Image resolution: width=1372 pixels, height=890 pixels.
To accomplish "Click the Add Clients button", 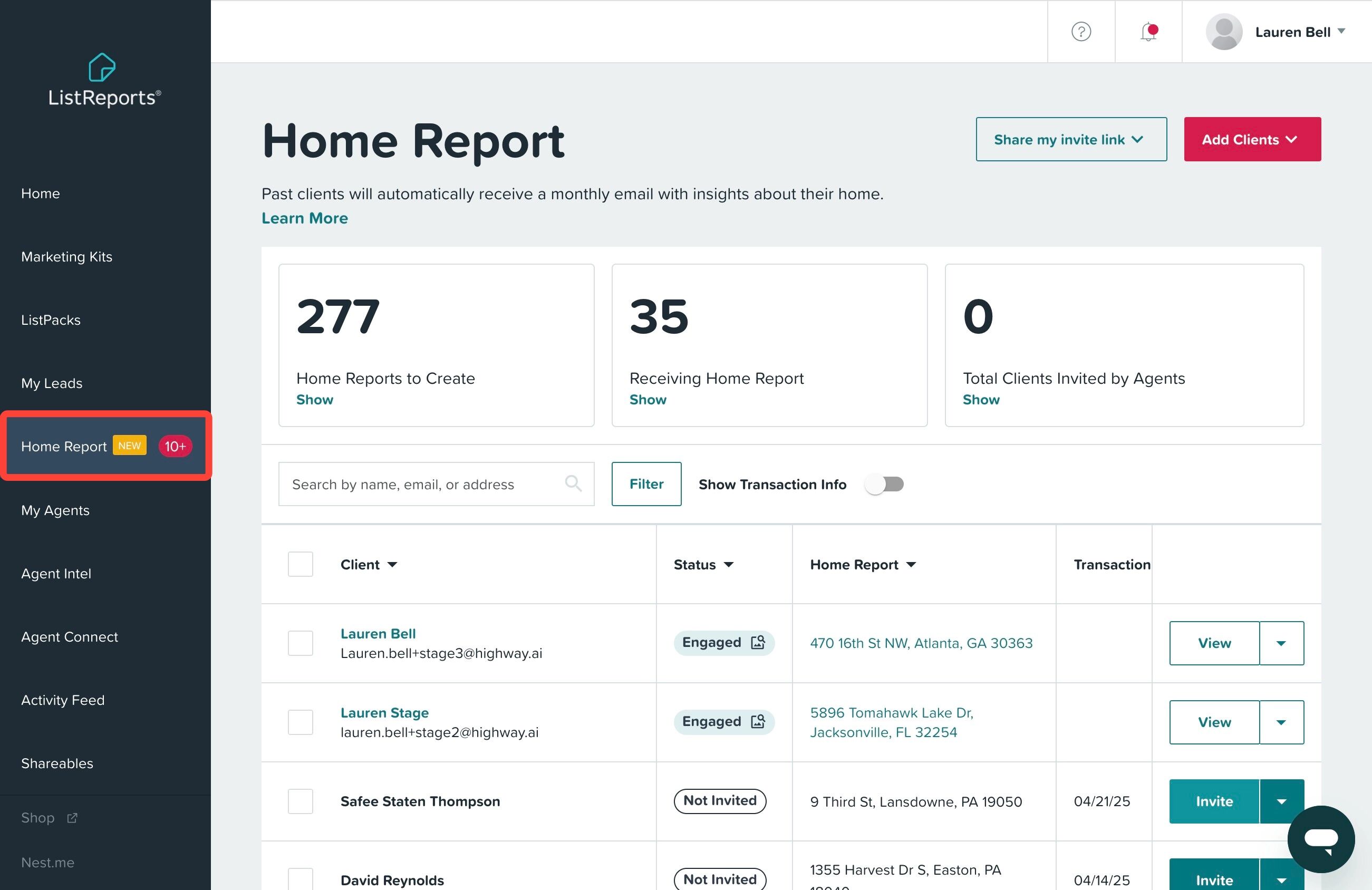I will (1252, 139).
